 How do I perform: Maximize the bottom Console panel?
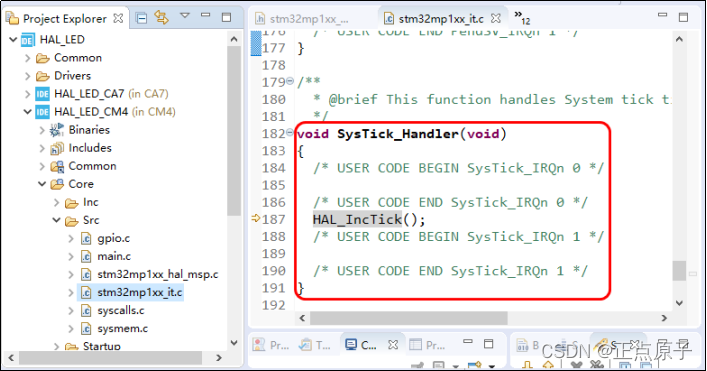(488, 344)
